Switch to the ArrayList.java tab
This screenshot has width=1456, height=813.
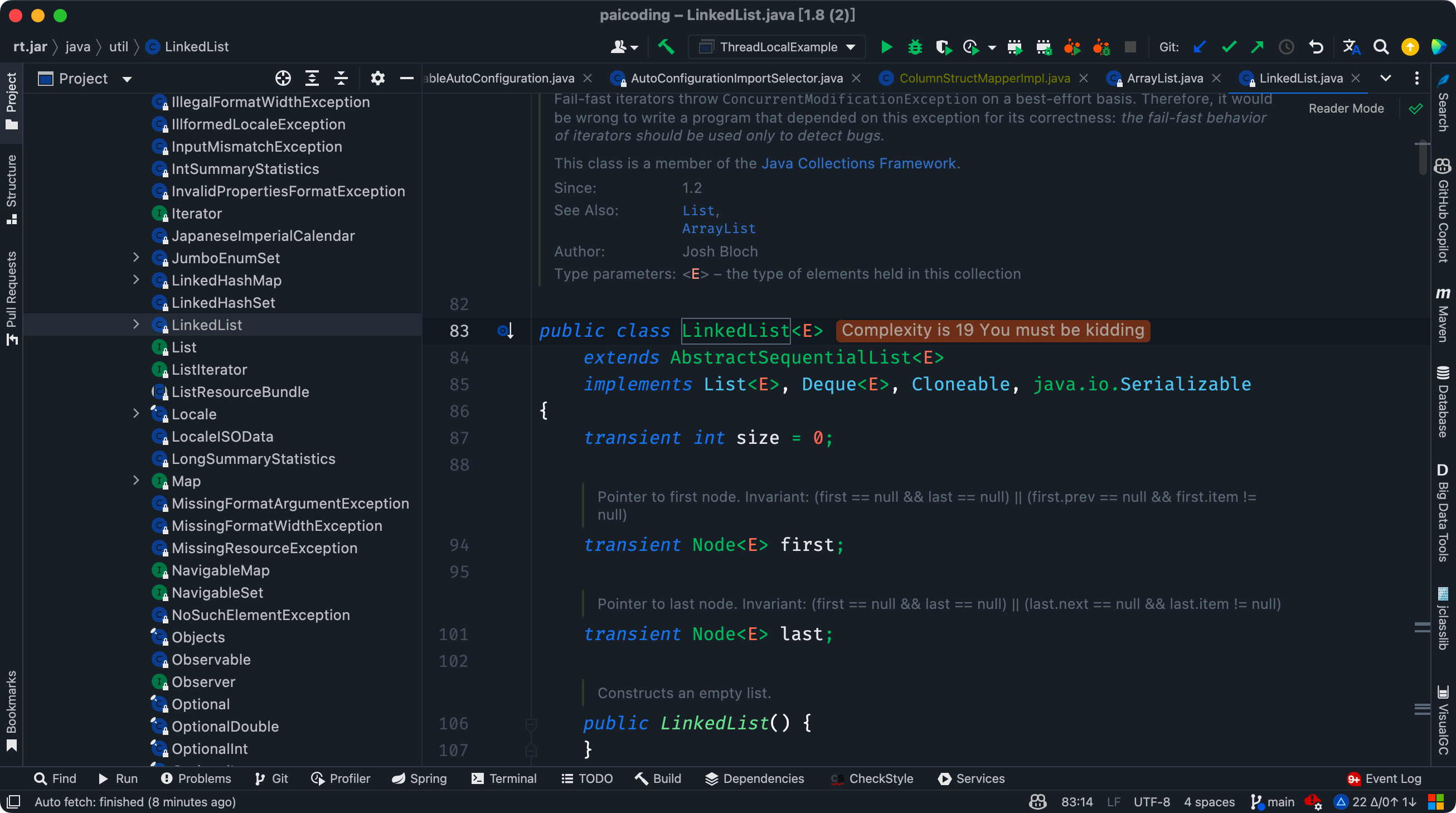coord(1164,79)
